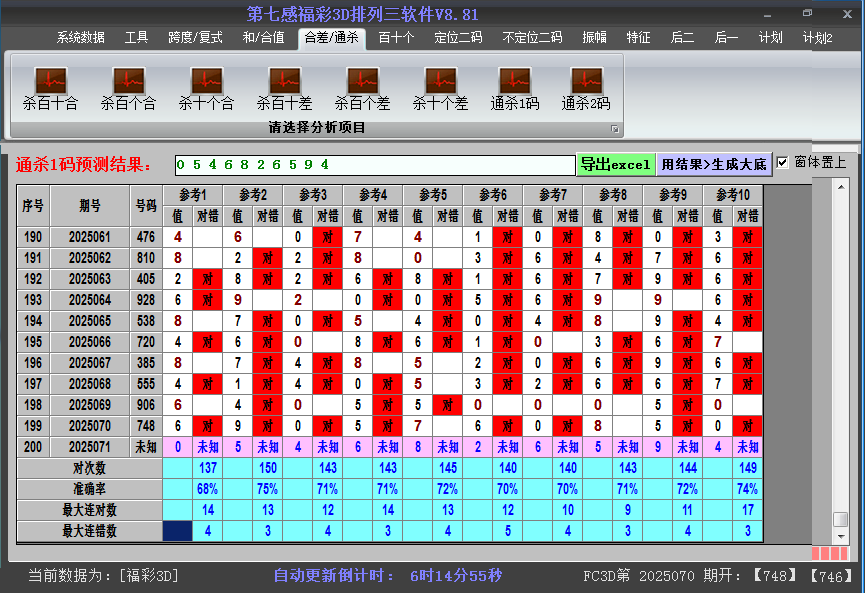Select the 合差/通杀 tab
This screenshot has width=865, height=593.
click(332, 38)
